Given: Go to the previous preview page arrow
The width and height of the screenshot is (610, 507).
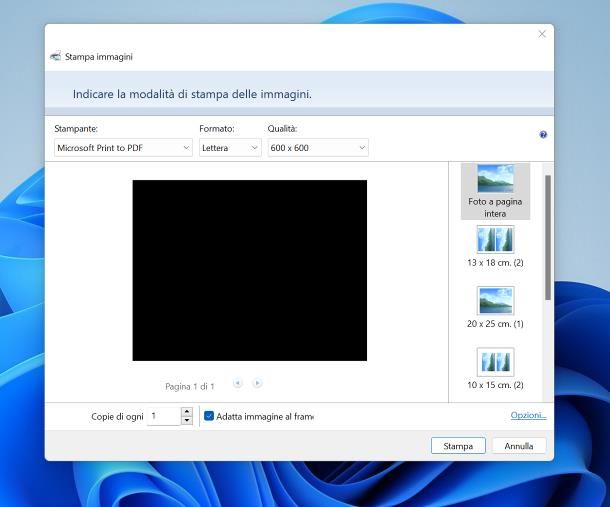Looking at the screenshot, I should click(238, 383).
